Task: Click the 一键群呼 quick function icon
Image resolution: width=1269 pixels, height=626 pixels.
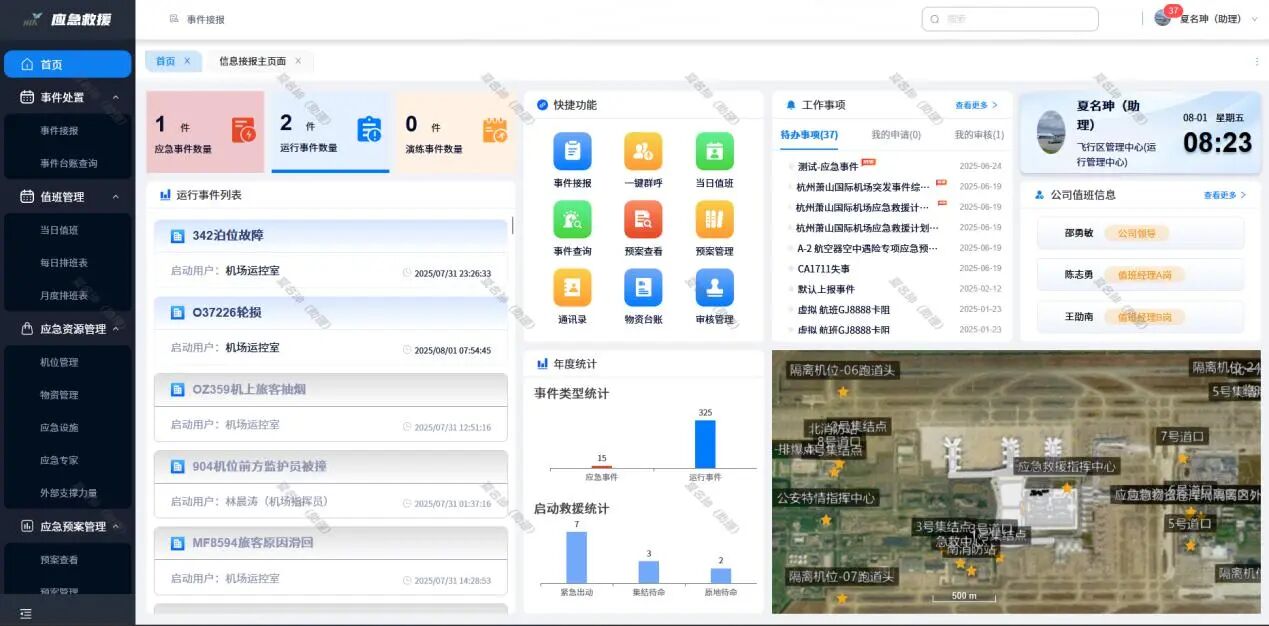Action: (x=643, y=152)
